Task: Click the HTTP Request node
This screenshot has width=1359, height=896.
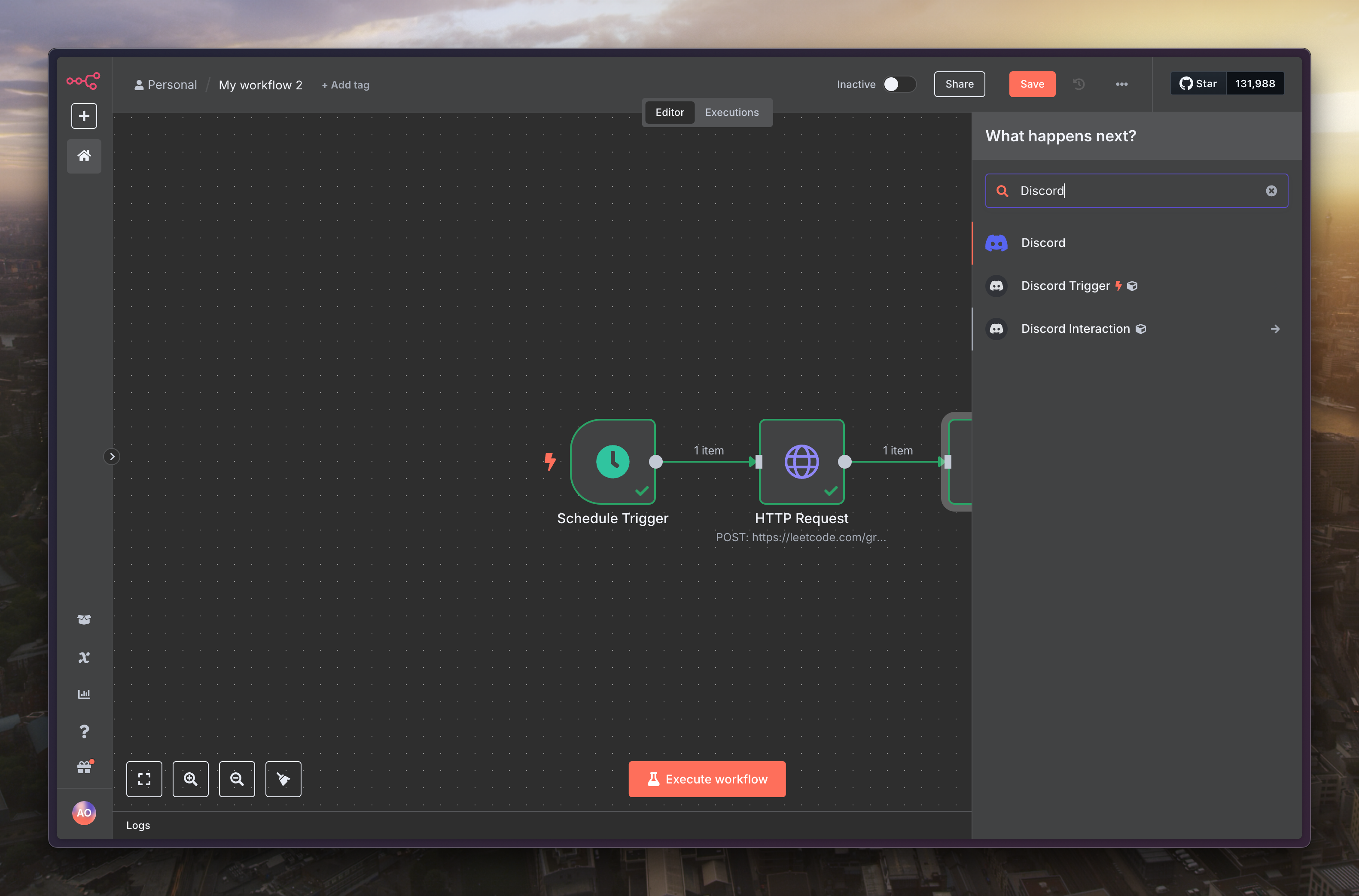Action: pos(801,462)
